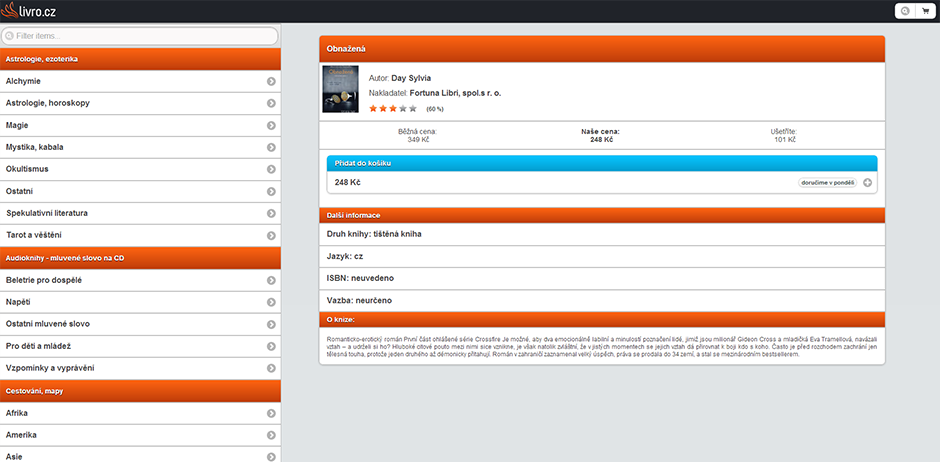The width and height of the screenshot is (940, 462).
Task: Click the star rating of the book
Action: [393, 108]
